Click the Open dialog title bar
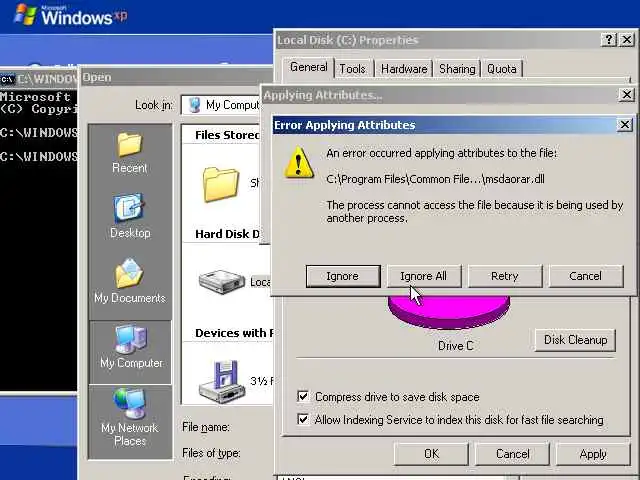Screen dimensions: 640x480 tap(177, 77)
